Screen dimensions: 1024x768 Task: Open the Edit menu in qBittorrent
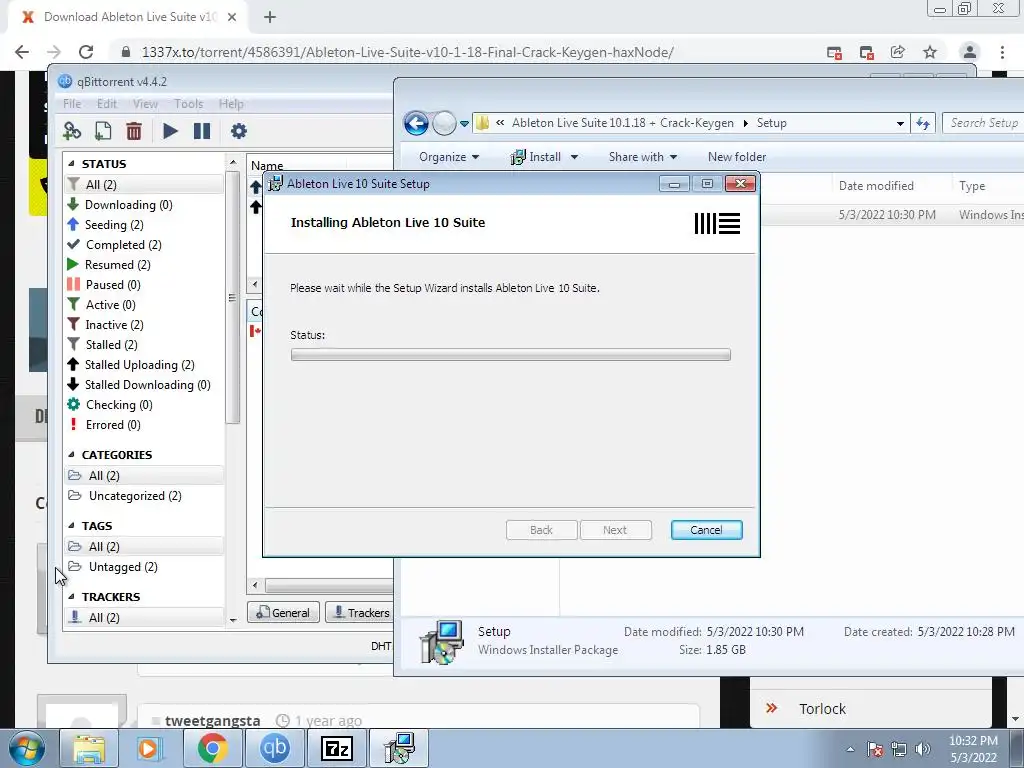point(106,104)
